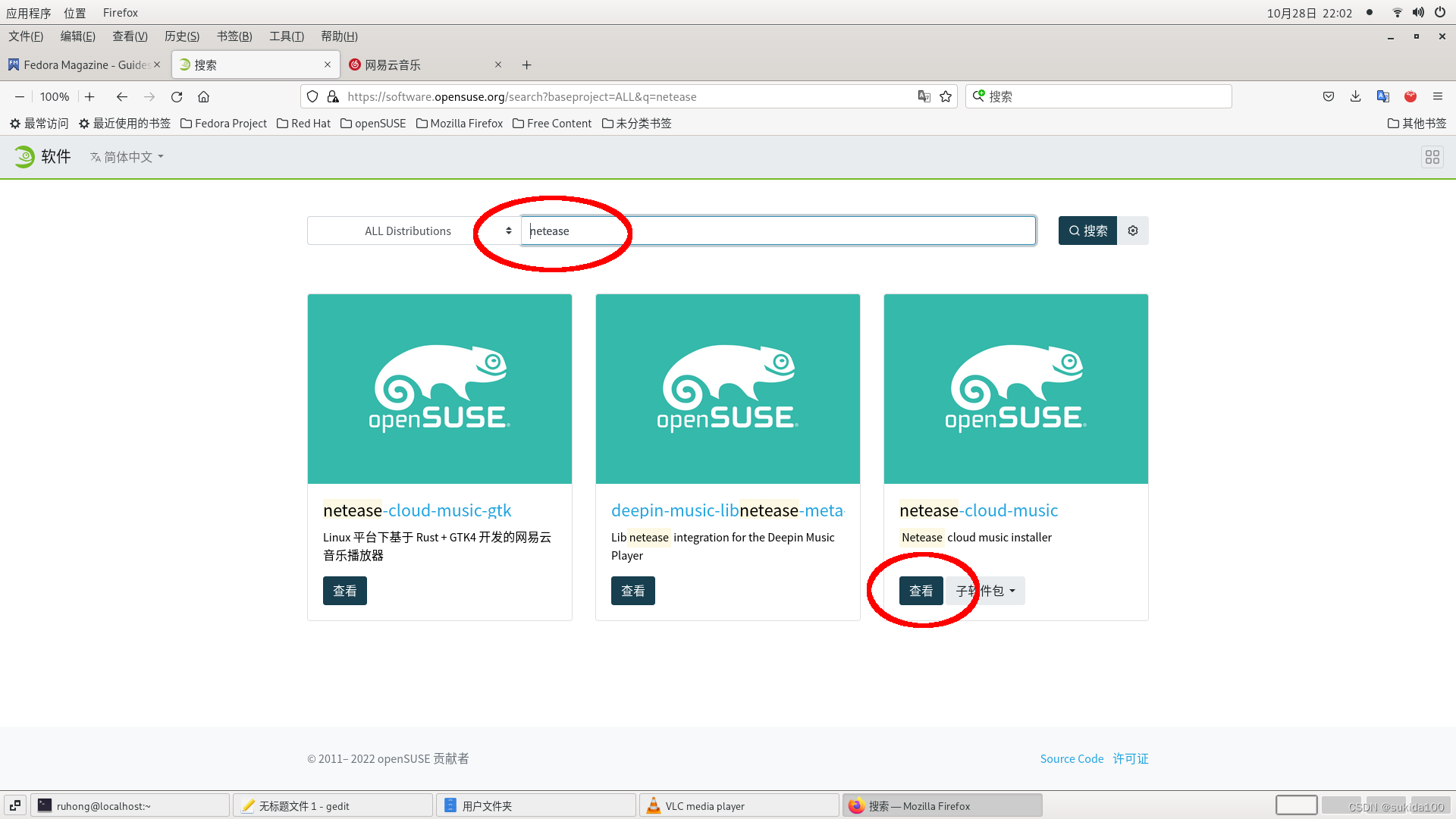Click the forward navigation arrow
Viewport: 1456px width, 819px height.
149,96
